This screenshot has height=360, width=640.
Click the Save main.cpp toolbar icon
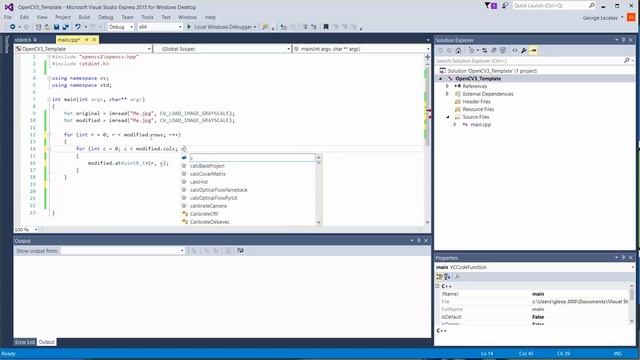pos(56,27)
